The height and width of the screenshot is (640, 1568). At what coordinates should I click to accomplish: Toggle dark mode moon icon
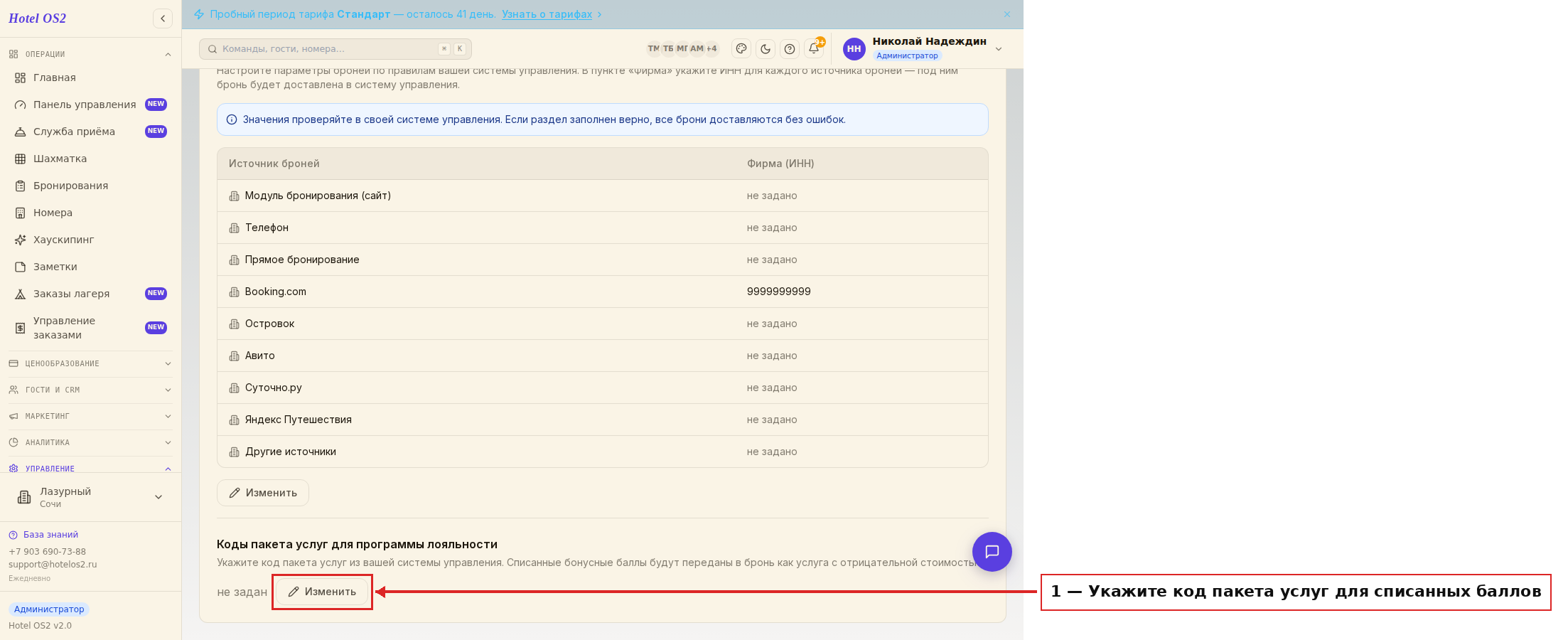click(766, 49)
